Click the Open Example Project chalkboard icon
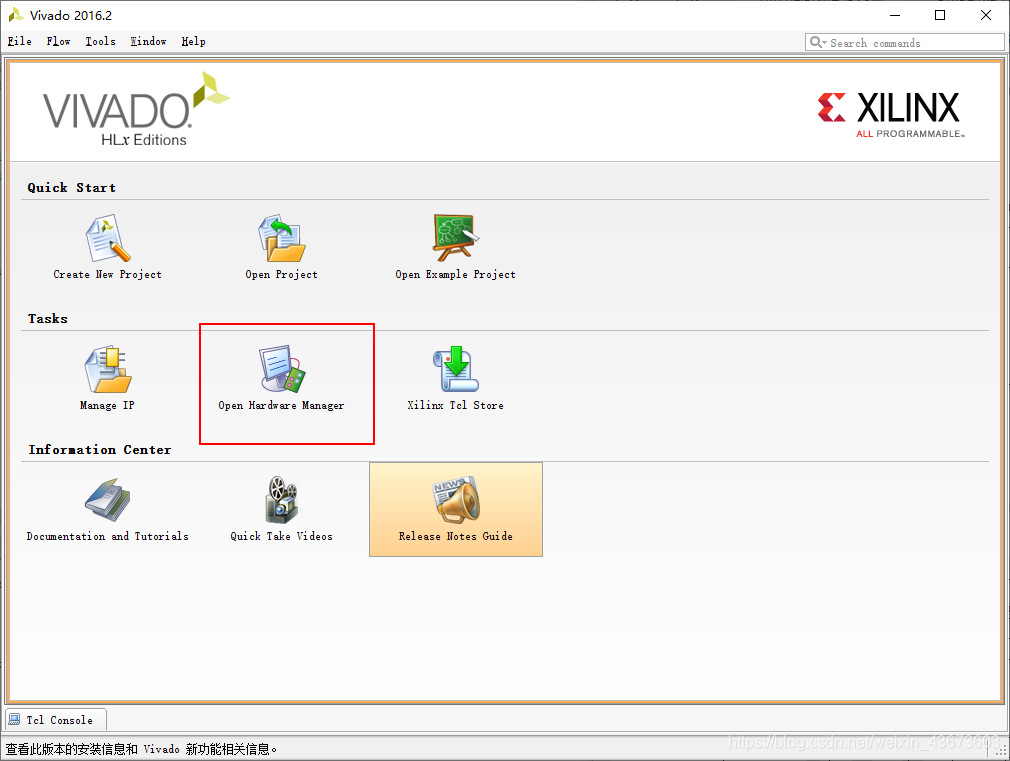Image resolution: width=1010 pixels, height=761 pixels. click(455, 238)
